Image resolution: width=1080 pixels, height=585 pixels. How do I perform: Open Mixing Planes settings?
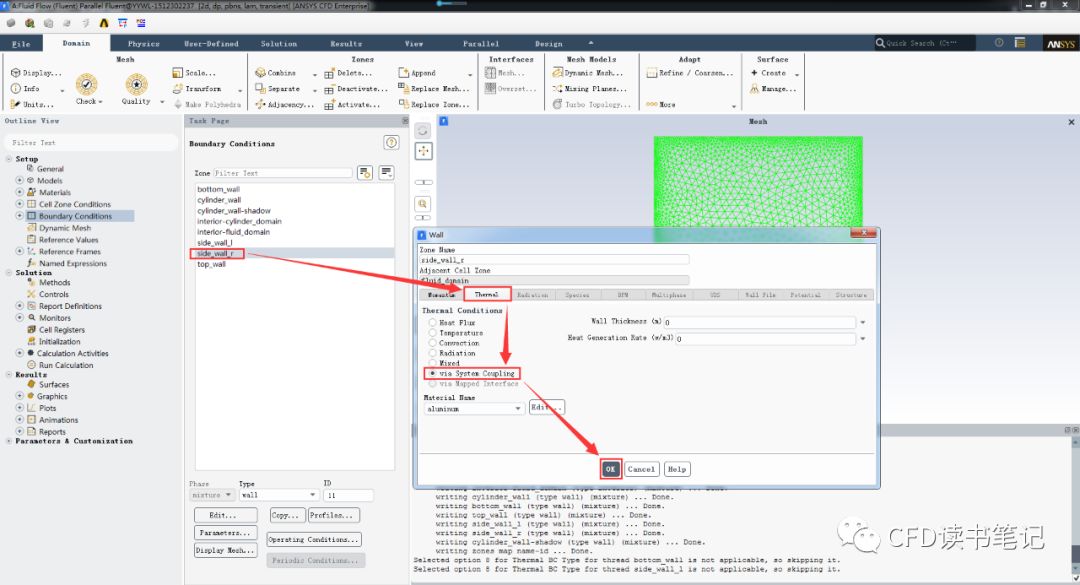(x=590, y=88)
